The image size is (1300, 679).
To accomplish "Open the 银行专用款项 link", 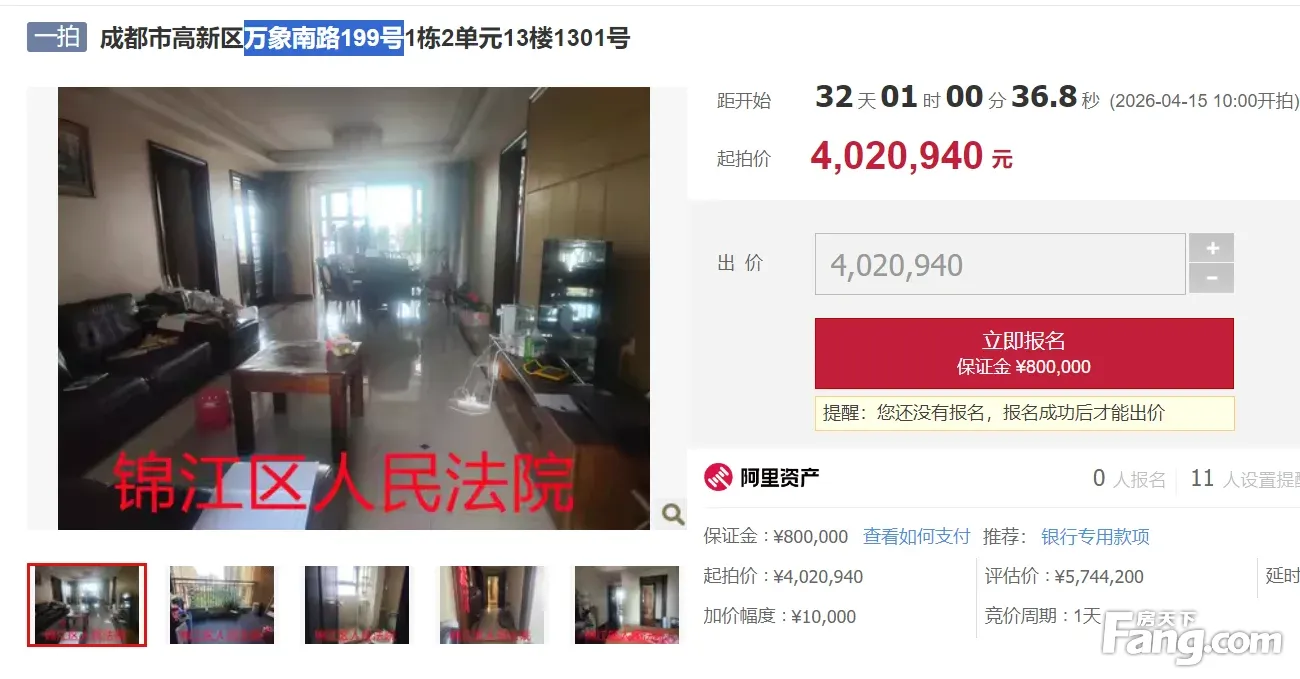I will point(1095,537).
